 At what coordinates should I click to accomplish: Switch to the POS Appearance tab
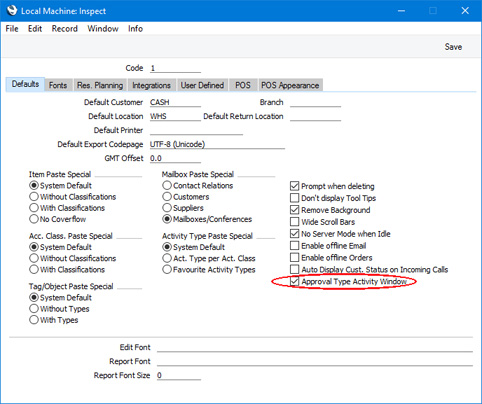coord(290,85)
